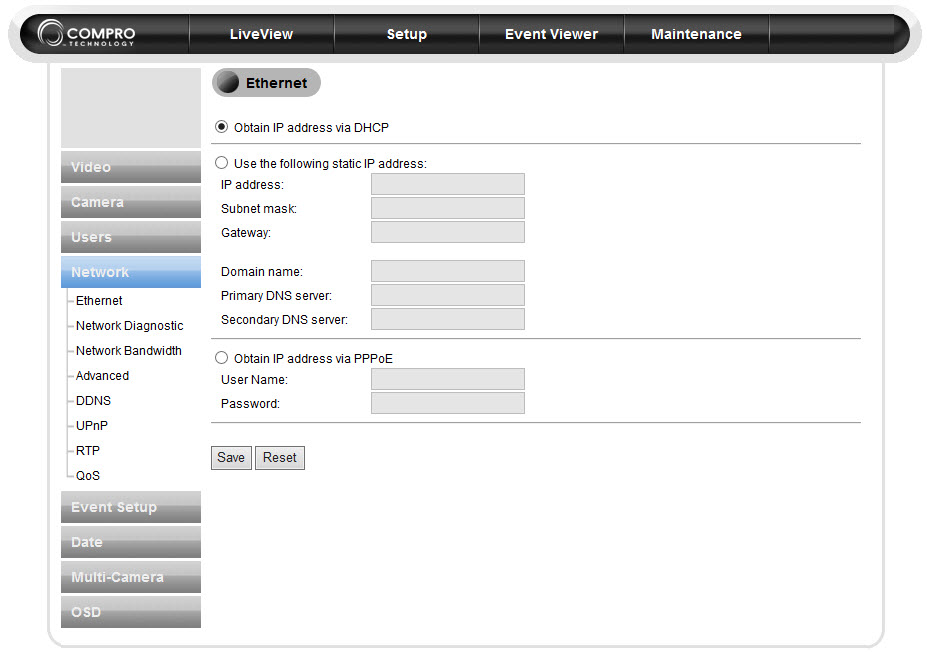The image size is (927, 652).
Task: Expand the Date sidebar section
Action: [131, 542]
